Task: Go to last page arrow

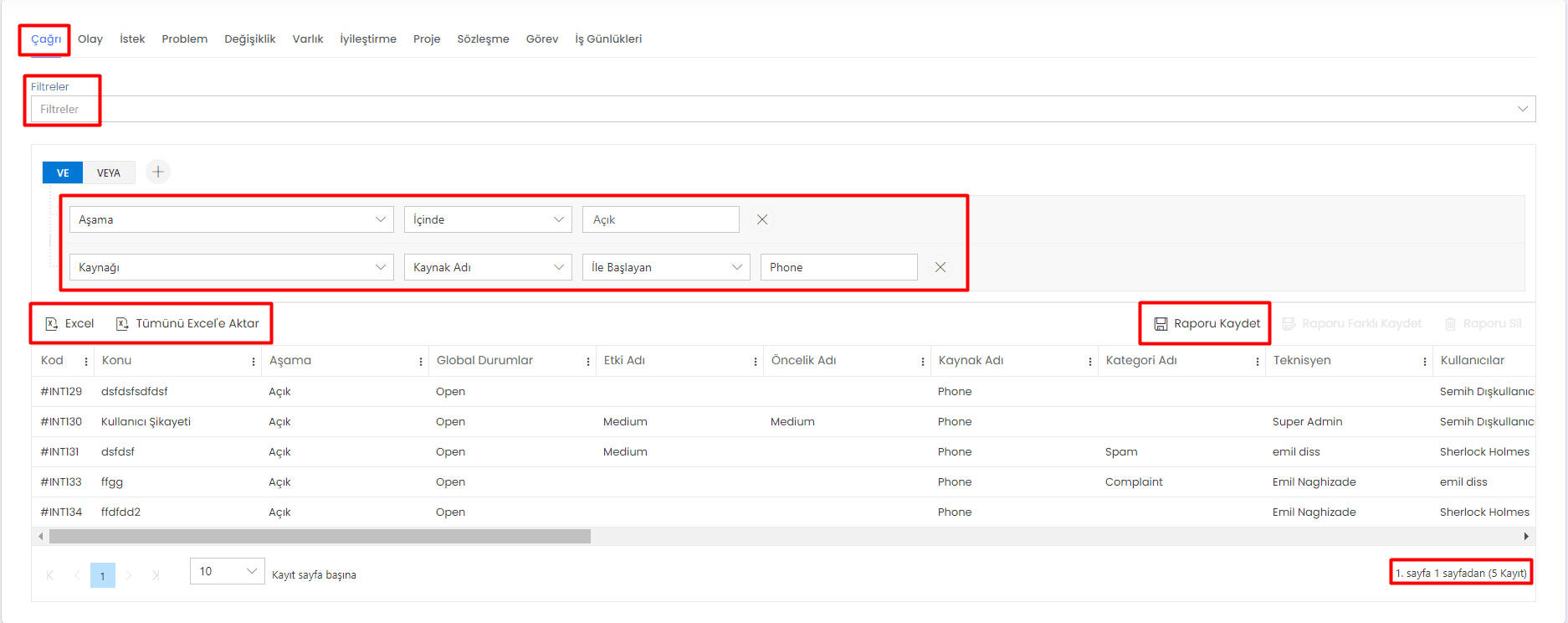Action: [156, 575]
